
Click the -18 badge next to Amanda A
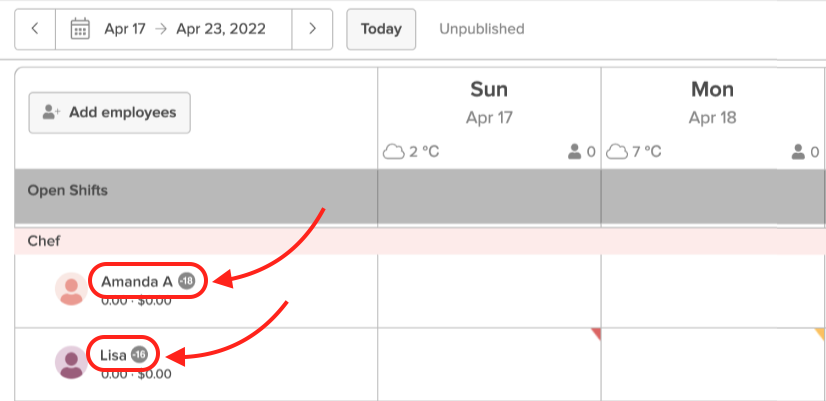point(186,281)
